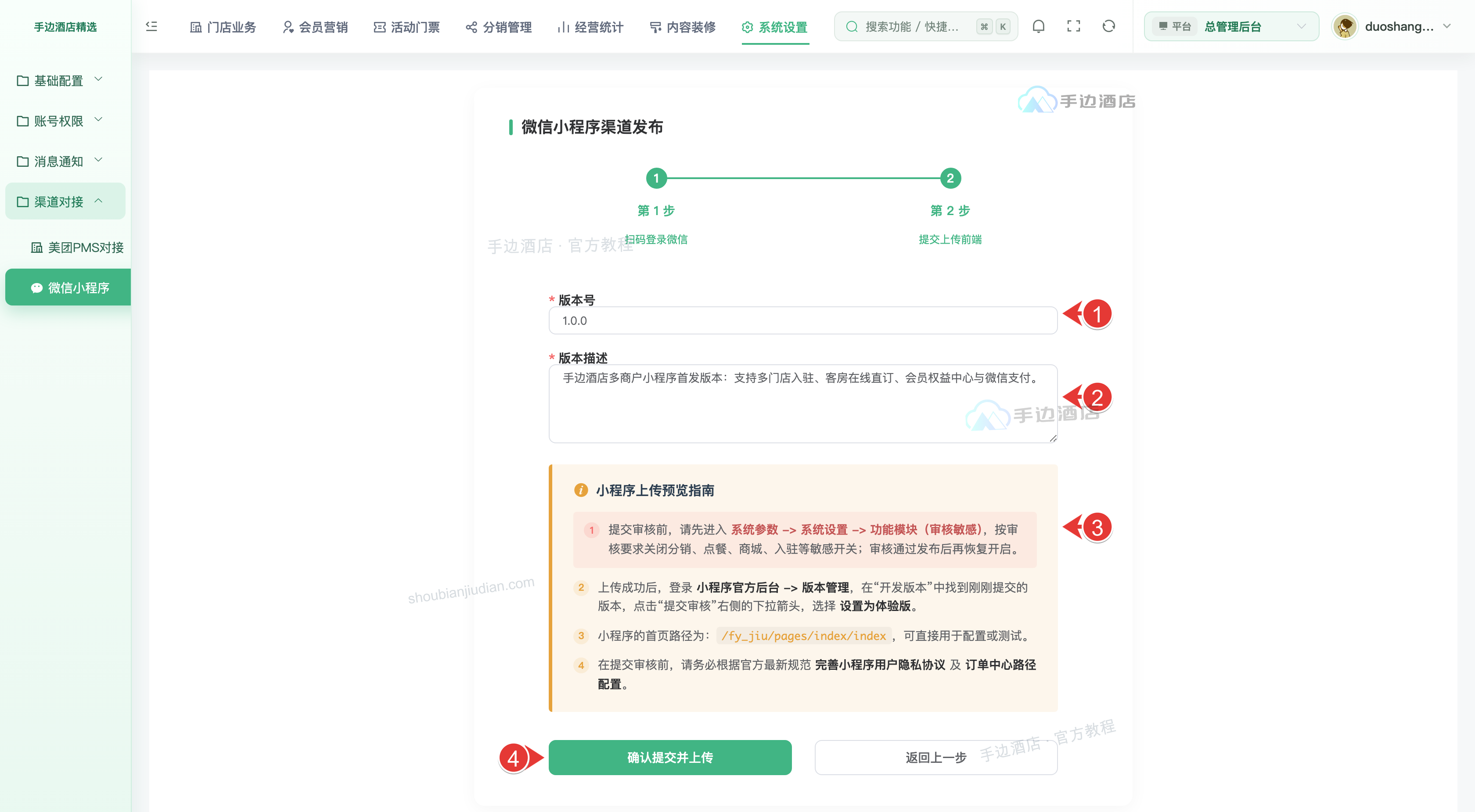Click the K shortcut key badge
Viewport: 1475px width, 812px height.
[x=1003, y=26]
